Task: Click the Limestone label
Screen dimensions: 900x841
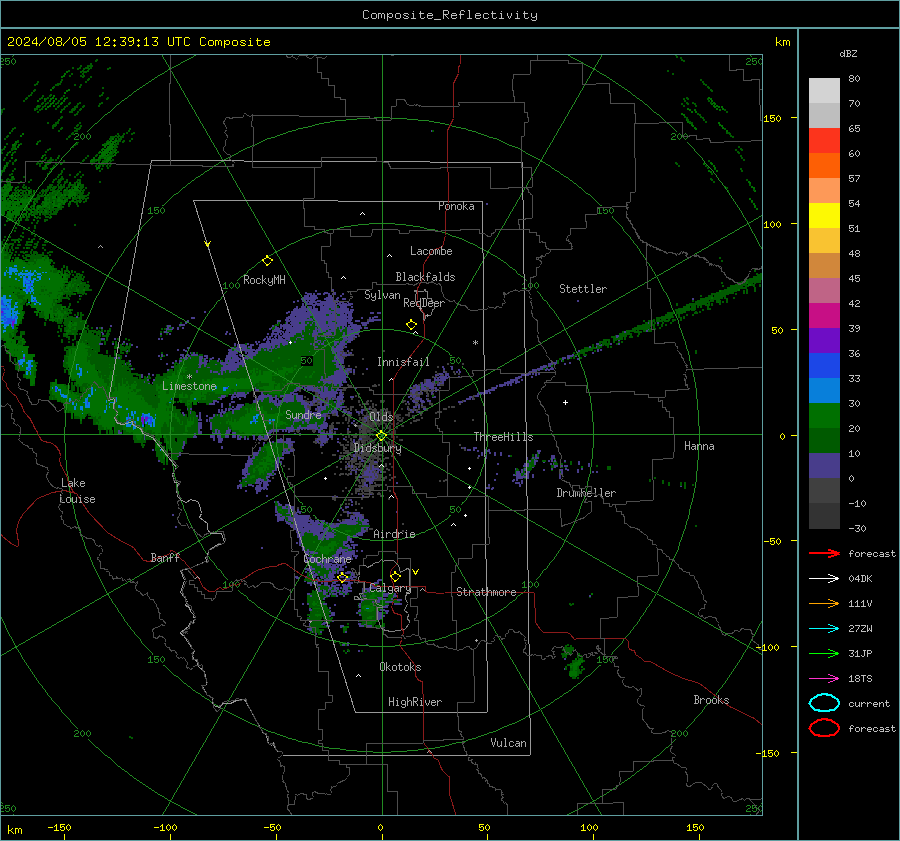Action: point(189,386)
